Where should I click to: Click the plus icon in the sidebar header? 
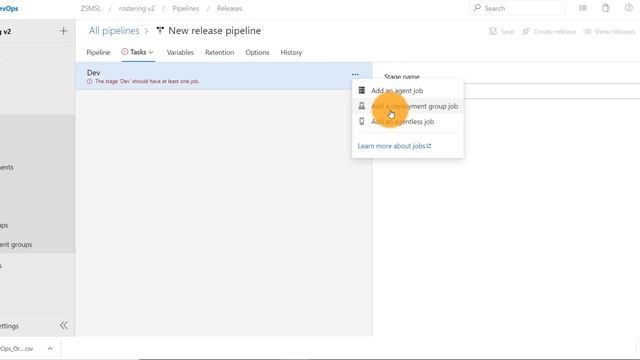tap(63, 31)
